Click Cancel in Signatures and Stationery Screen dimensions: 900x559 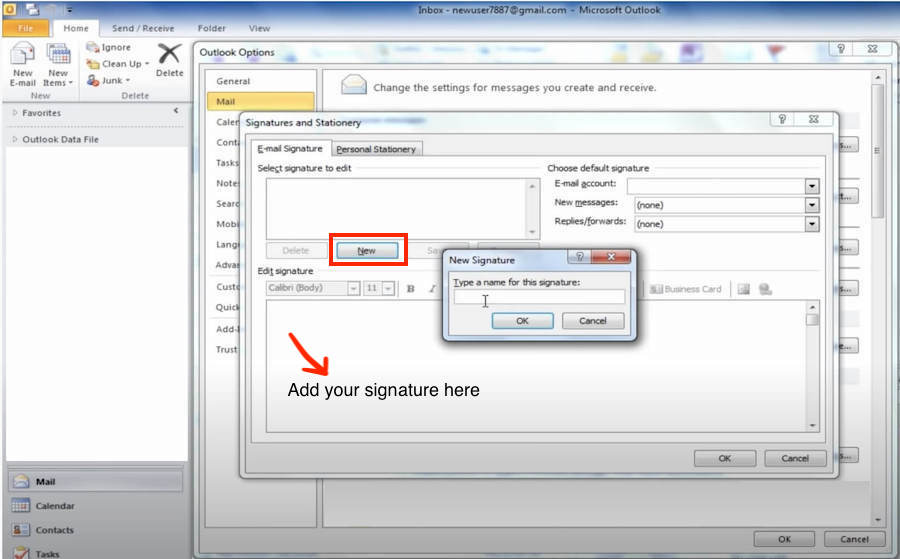point(795,458)
